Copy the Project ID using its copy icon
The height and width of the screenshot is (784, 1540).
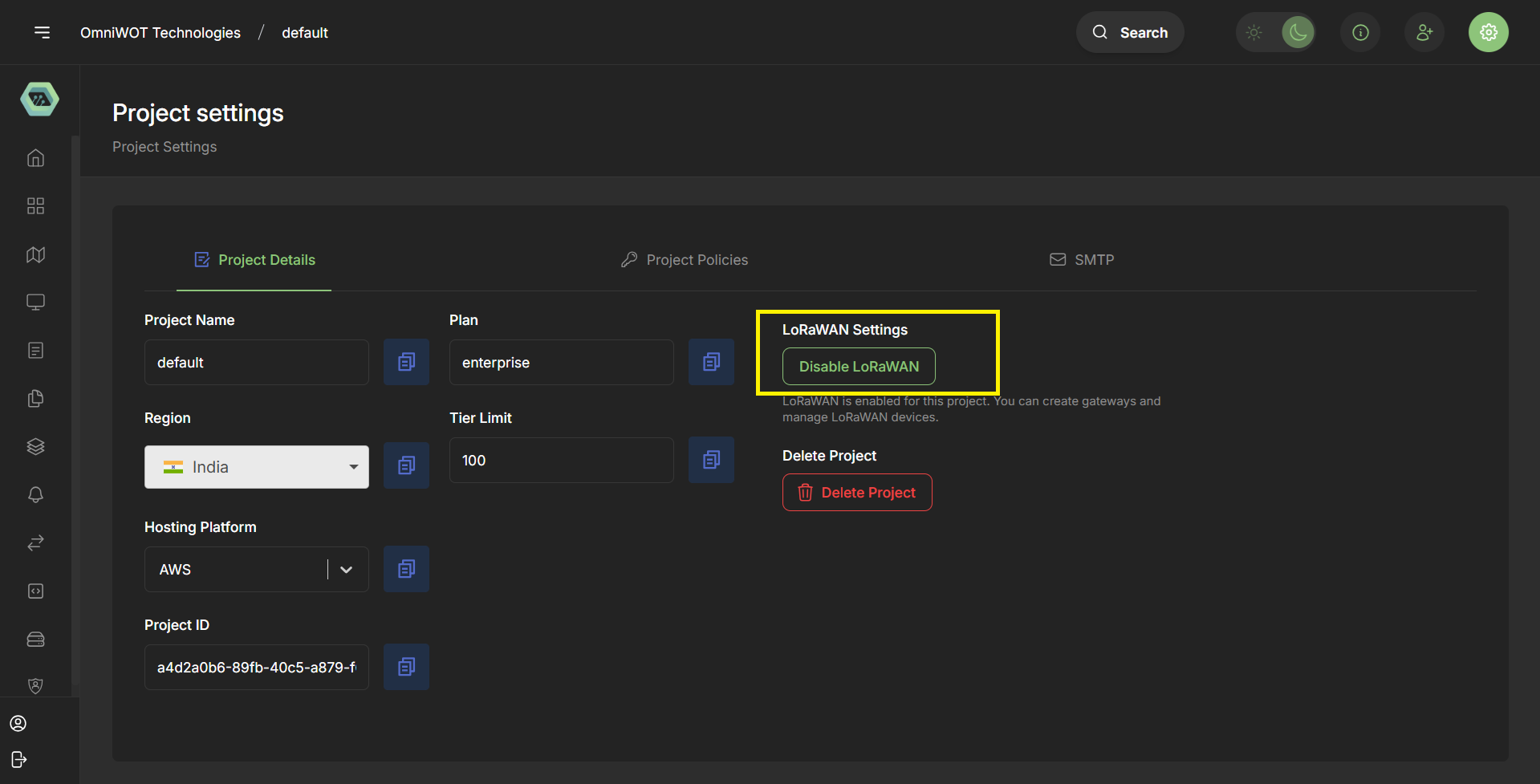pyautogui.click(x=406, y=667)
